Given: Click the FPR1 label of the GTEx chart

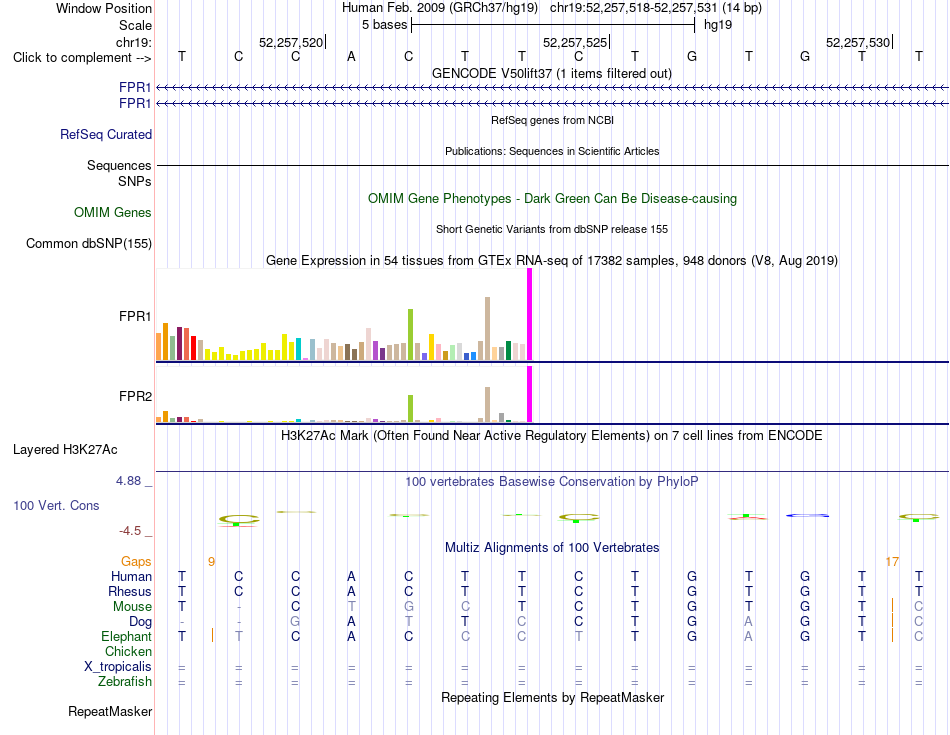Looking at the screenshot, I should 135,316.
